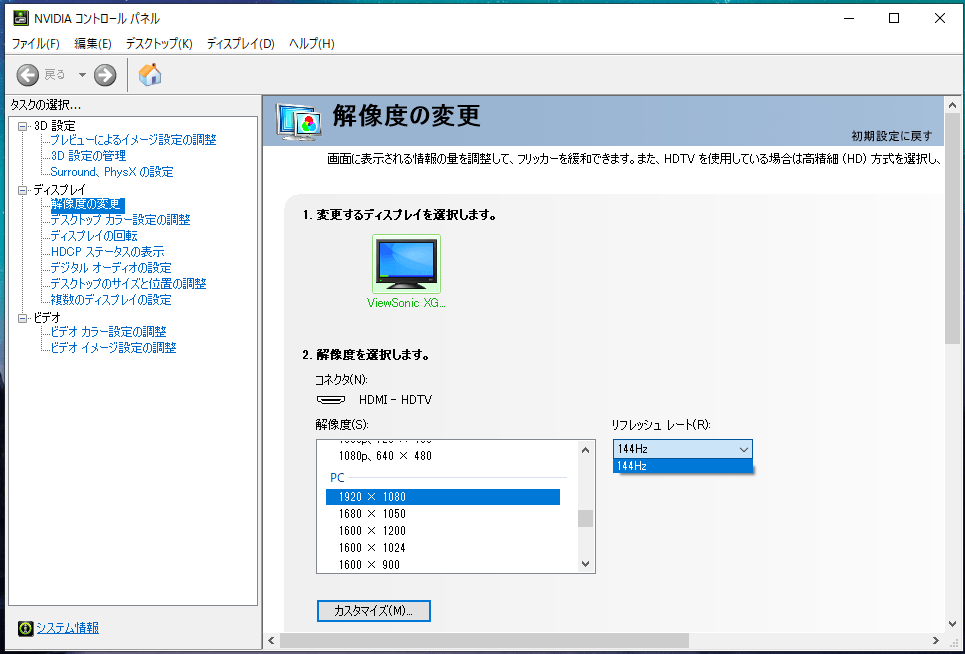This screenshot has height=654, width=965.
Task: Click 初期設定に戻す link
Action: pos(892,136)
